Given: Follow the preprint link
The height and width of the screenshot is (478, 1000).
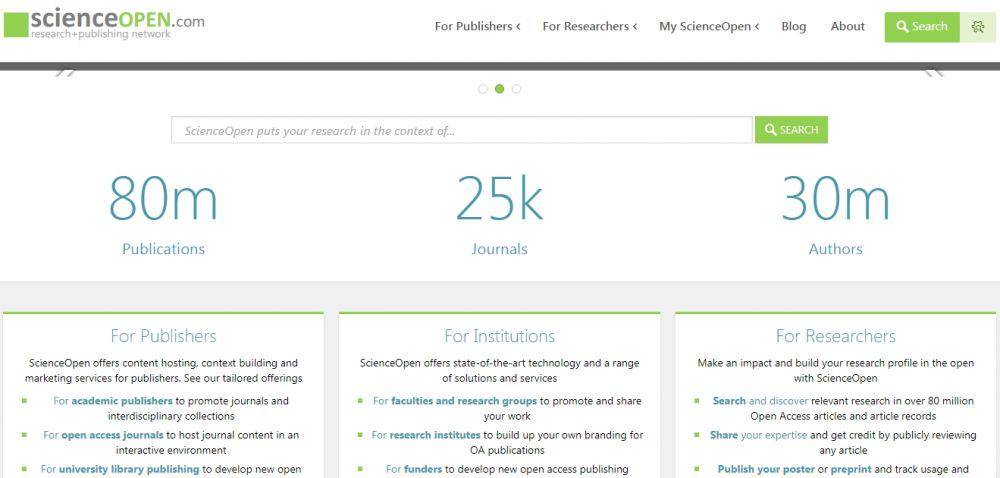Looking at the screenshot, I should (851, 469).
